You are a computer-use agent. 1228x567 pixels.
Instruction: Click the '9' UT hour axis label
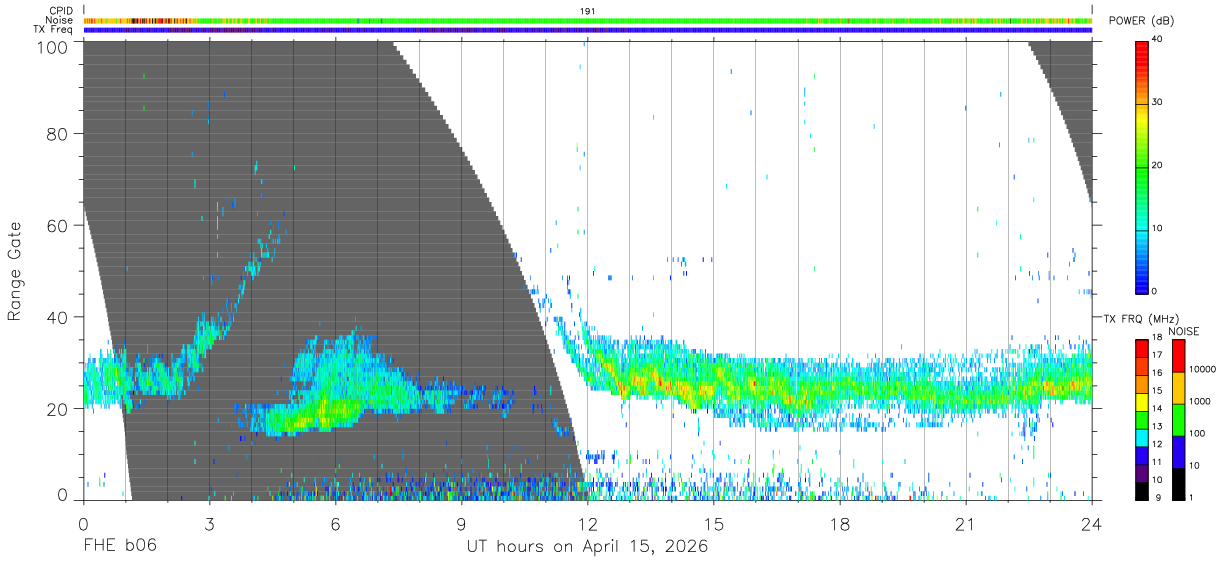(461, 524)
